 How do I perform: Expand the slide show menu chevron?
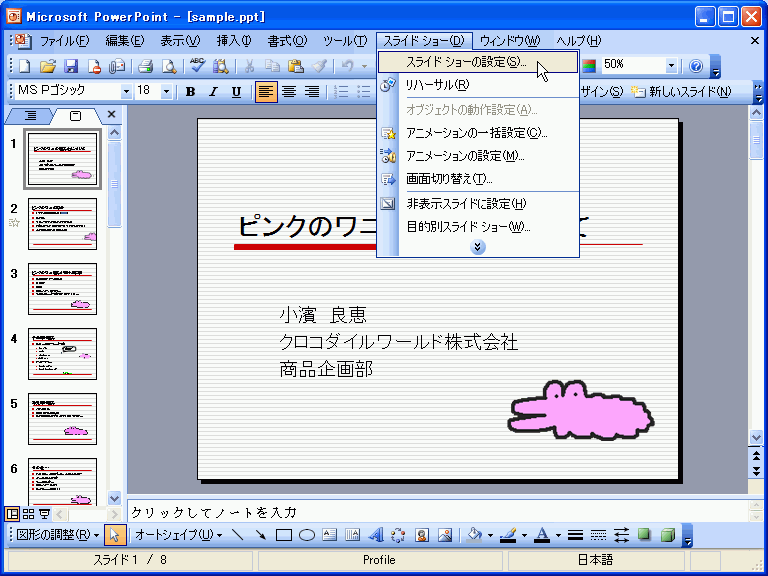[478, 247]
